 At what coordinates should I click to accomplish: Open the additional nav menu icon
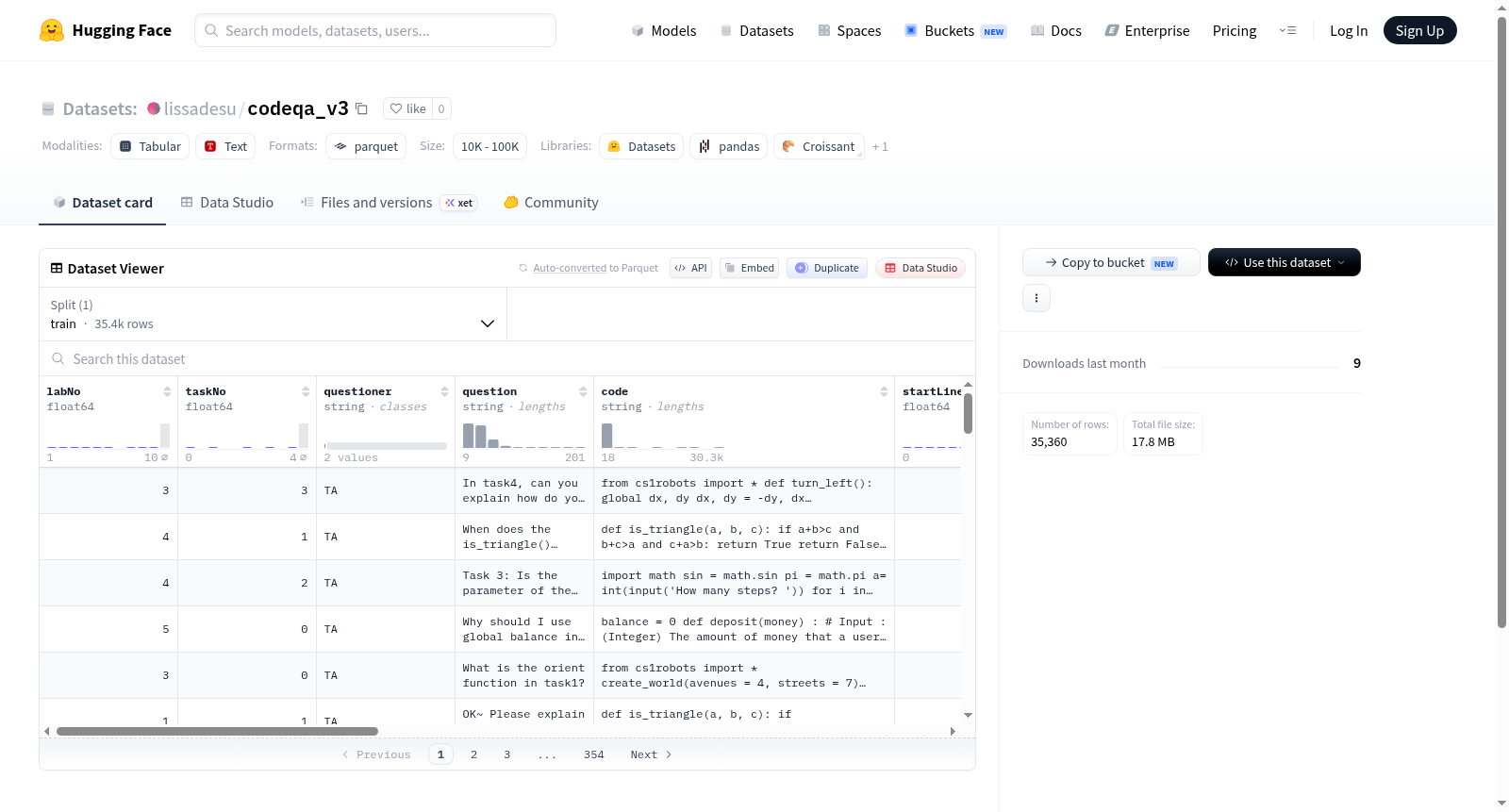[x=1287, y=30]
